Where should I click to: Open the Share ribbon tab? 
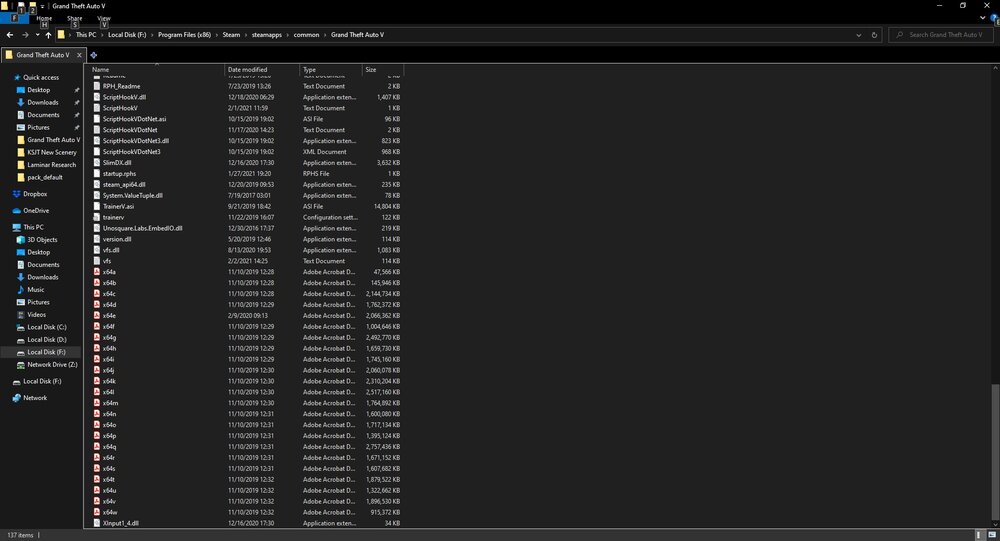coord(75,19)
